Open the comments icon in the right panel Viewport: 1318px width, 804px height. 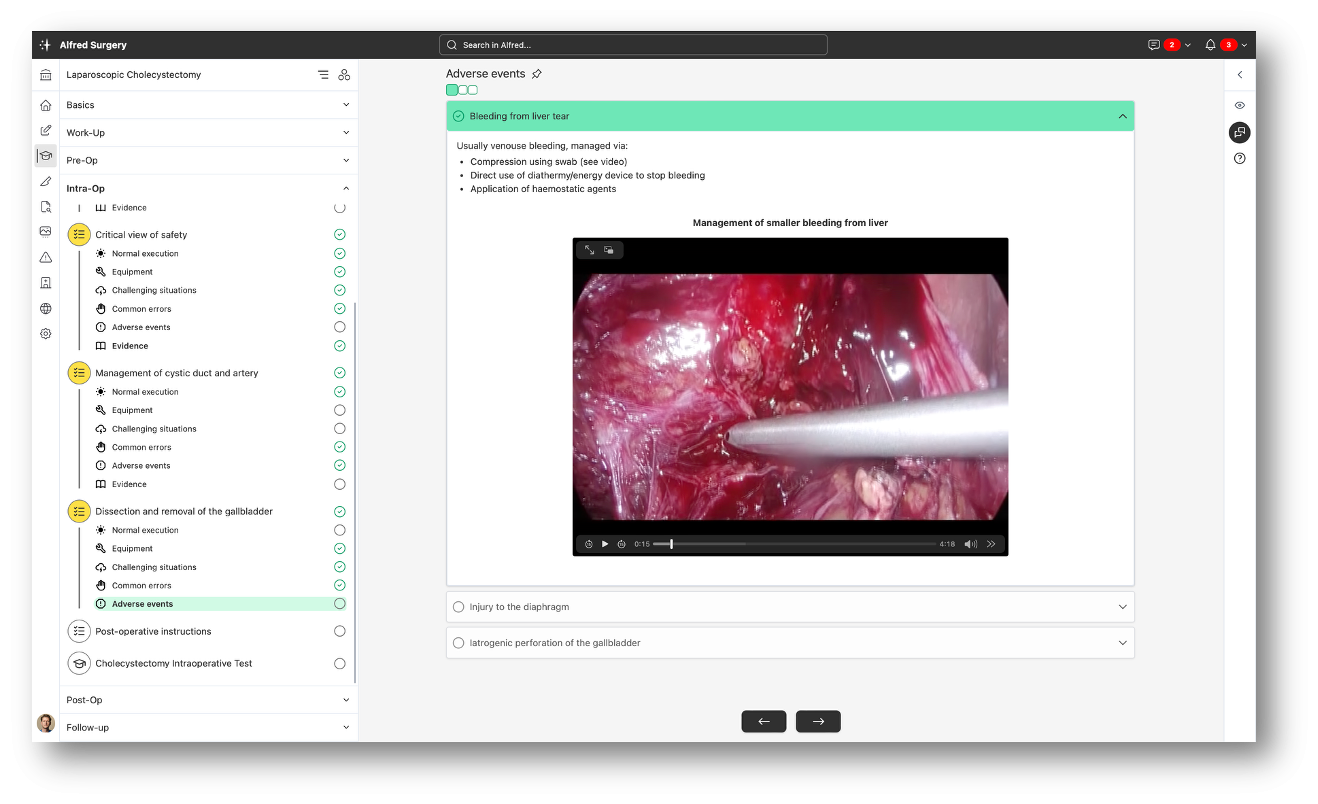1240,132
